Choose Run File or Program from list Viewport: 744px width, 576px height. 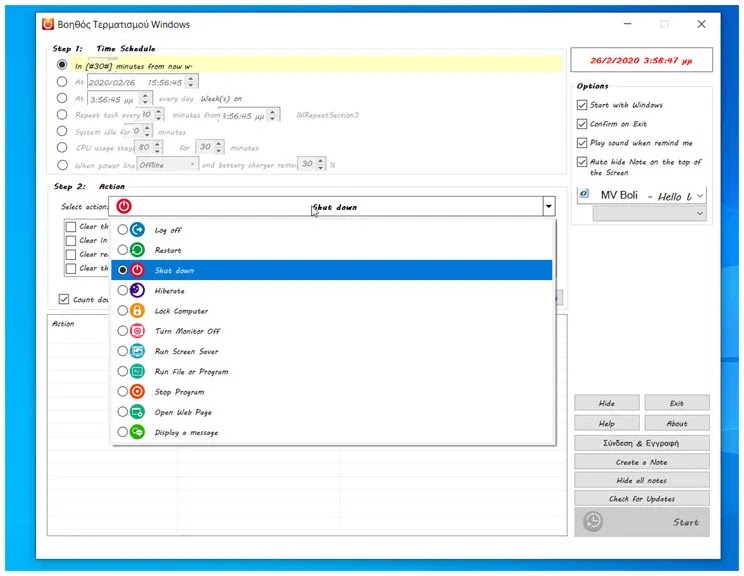pos(332,371)
